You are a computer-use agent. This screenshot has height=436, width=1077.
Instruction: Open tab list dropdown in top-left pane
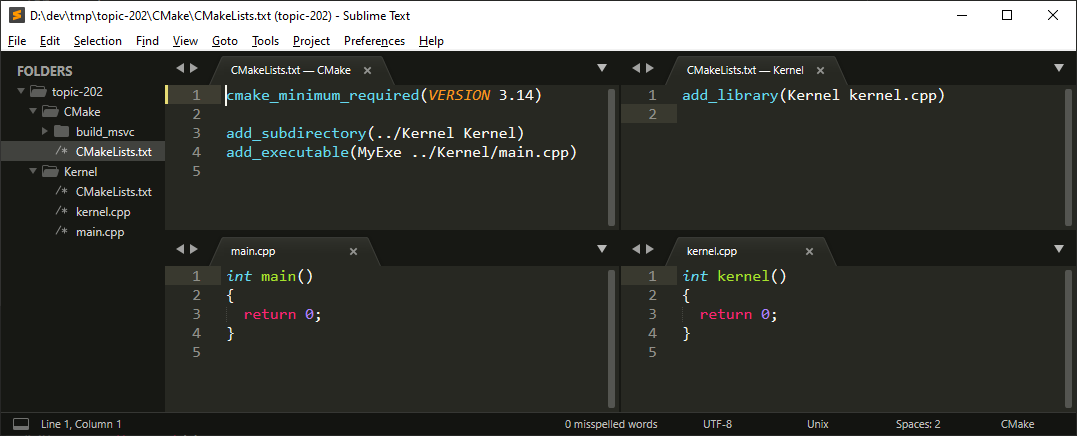point(602,68)
